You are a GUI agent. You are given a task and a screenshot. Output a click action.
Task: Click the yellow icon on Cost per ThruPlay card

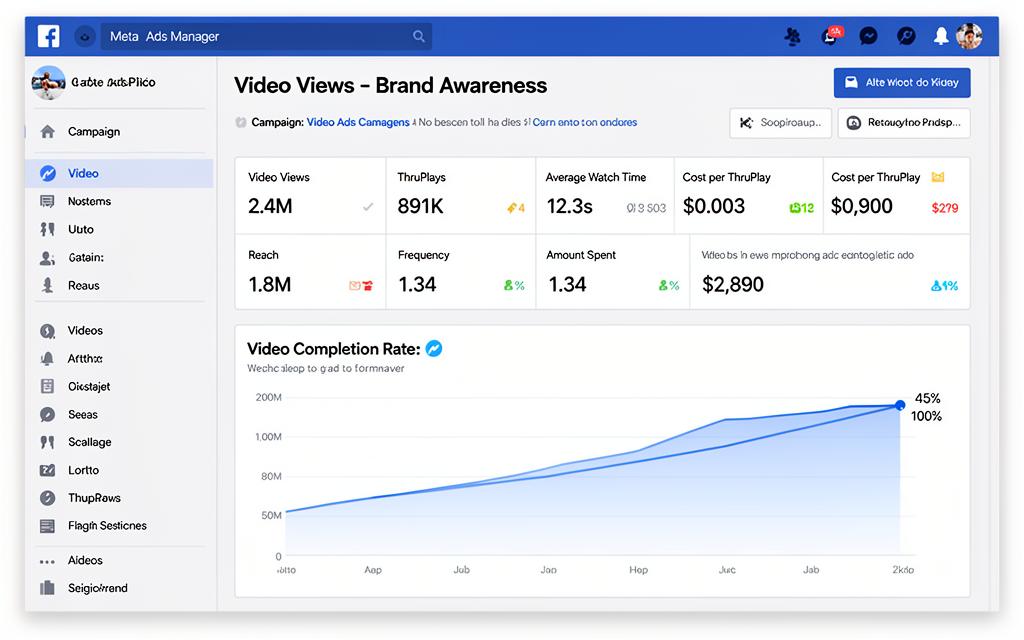point(938,177)
